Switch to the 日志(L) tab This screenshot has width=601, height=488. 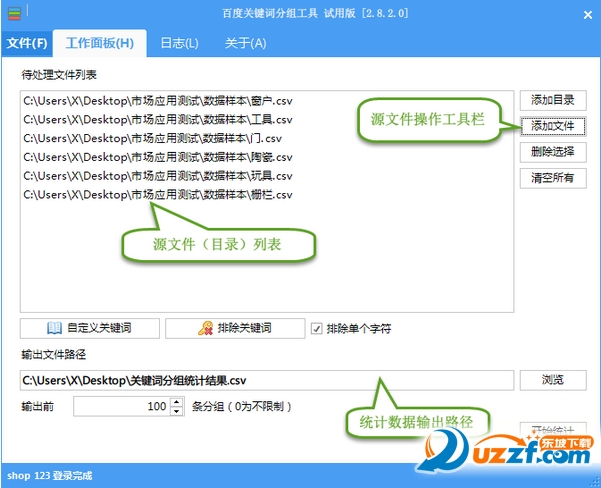click(x=179, y=43)
